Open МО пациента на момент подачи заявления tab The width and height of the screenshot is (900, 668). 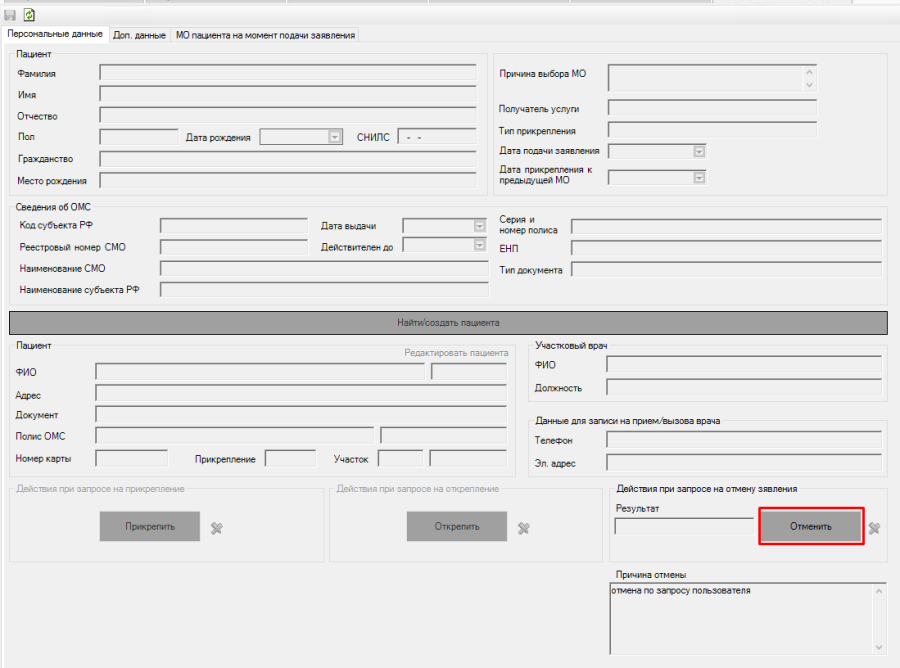click(x=265, y=35)
